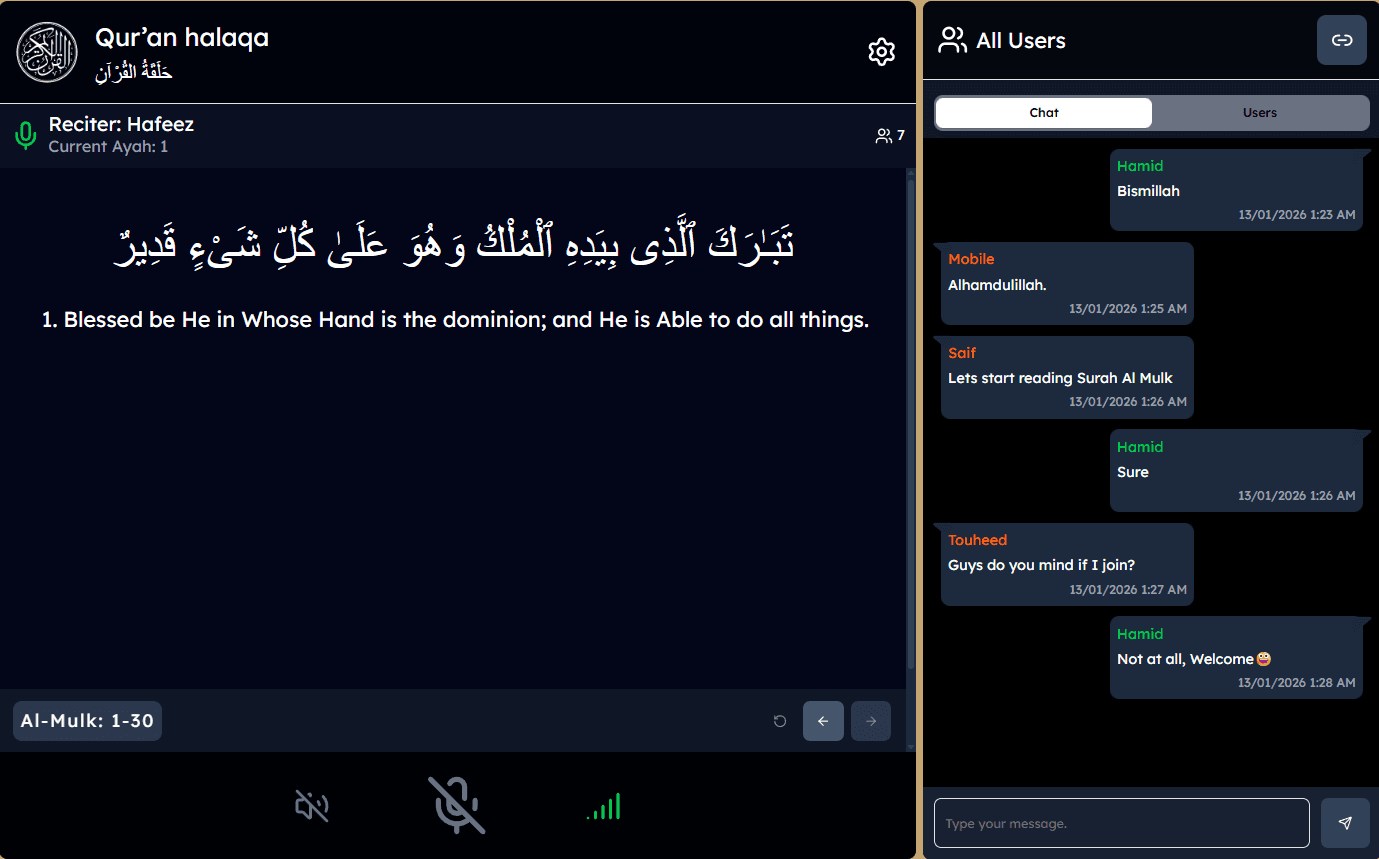Open the Al-Mulk: 1-30 surah selector
Viewport: 1379px width, 859px height.
pos(86,720)
